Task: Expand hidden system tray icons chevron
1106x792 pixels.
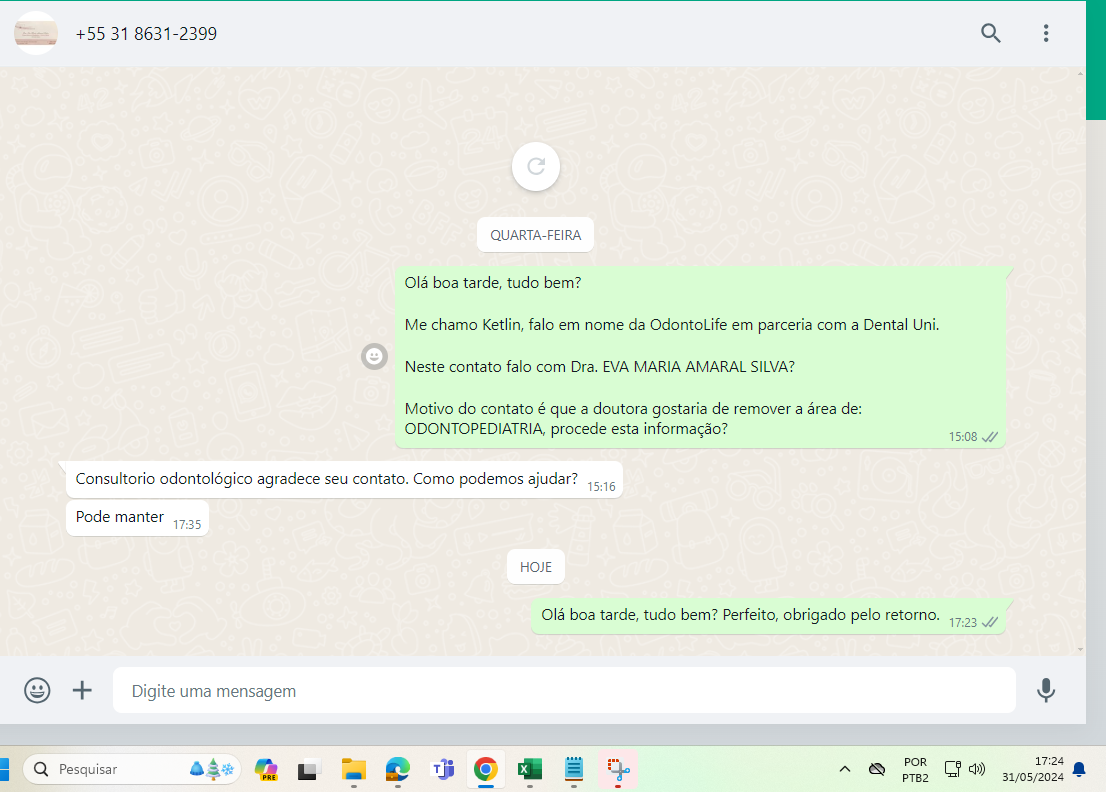Action: 844,769
